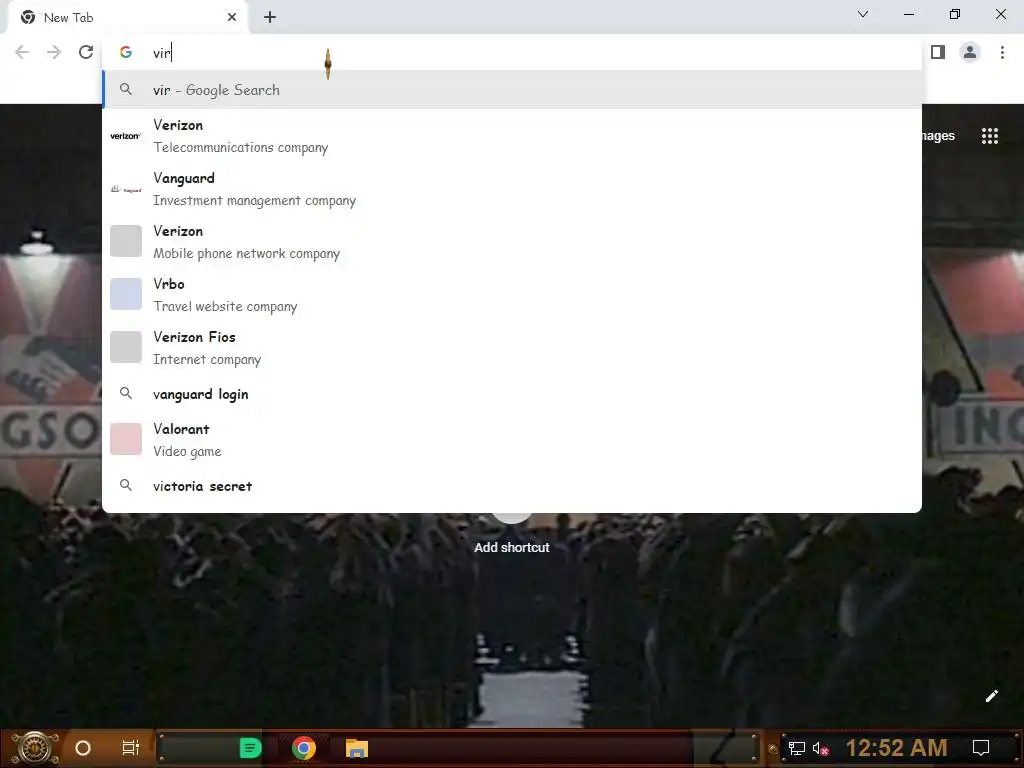Click the address bar input showing vir

coord(512,53)
